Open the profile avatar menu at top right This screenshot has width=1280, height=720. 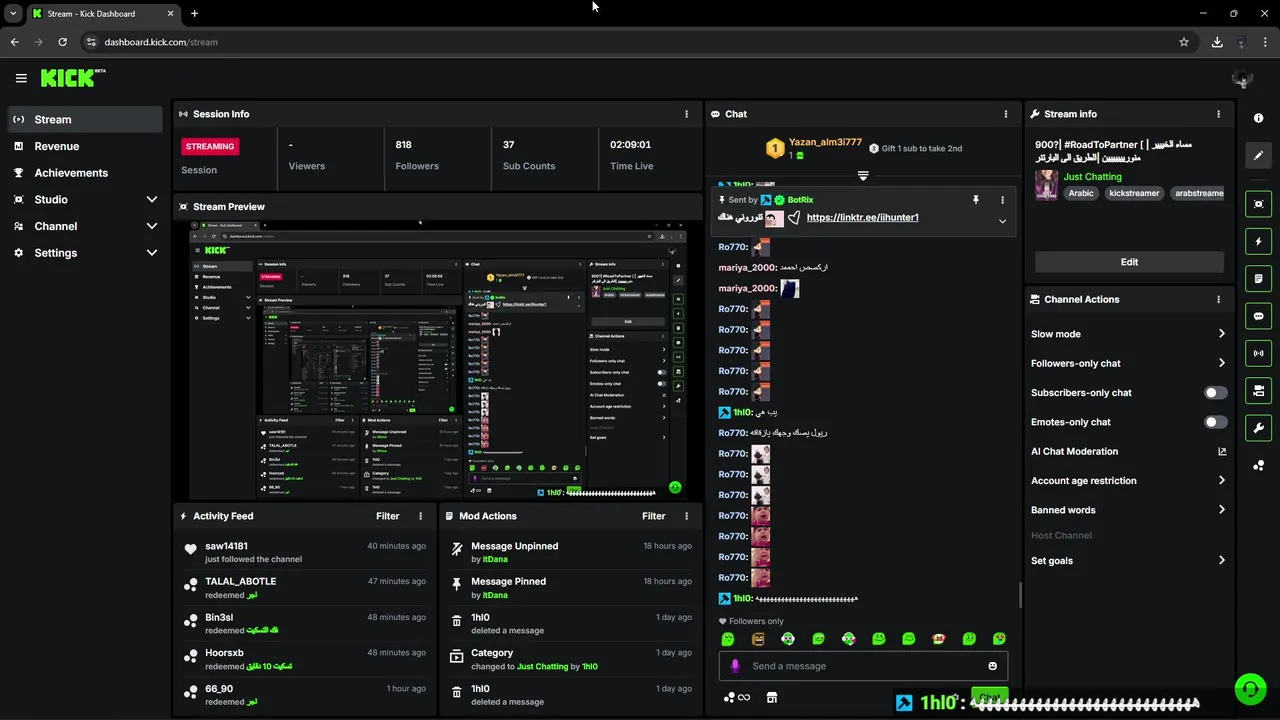tap(1243, 78)
